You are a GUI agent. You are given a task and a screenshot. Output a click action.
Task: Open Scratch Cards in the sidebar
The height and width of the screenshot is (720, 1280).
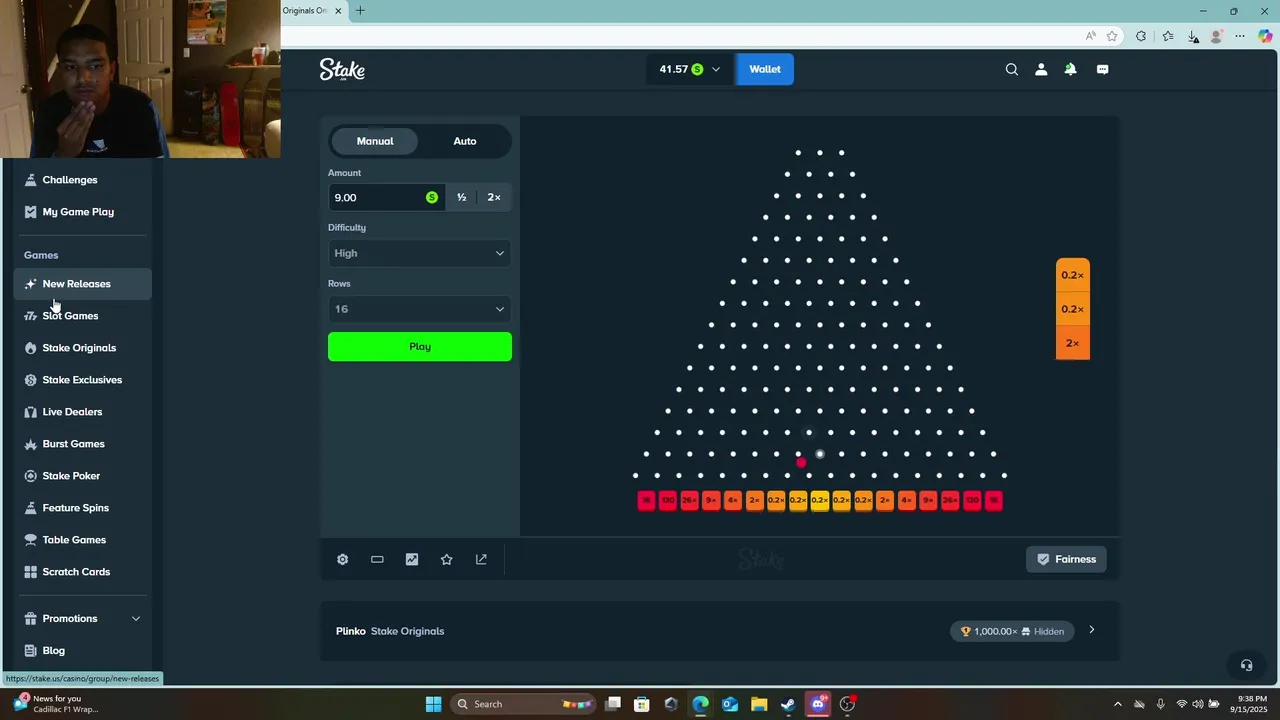(x=83, y=572)
